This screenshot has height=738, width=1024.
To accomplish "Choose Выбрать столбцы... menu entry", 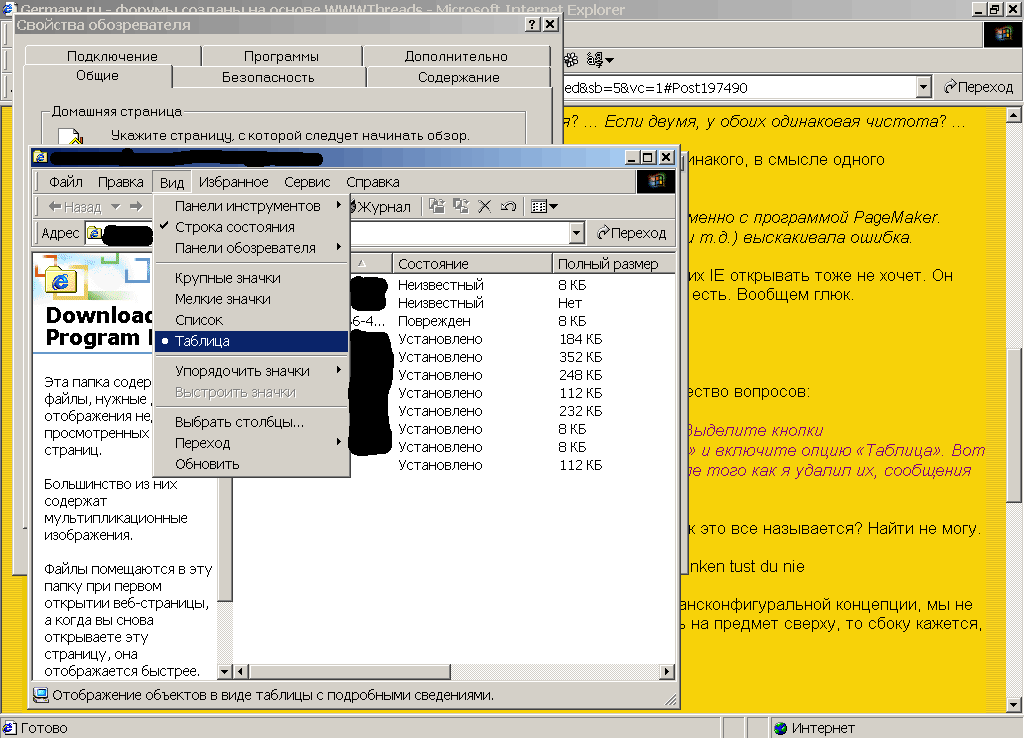I will pos(239,422).
